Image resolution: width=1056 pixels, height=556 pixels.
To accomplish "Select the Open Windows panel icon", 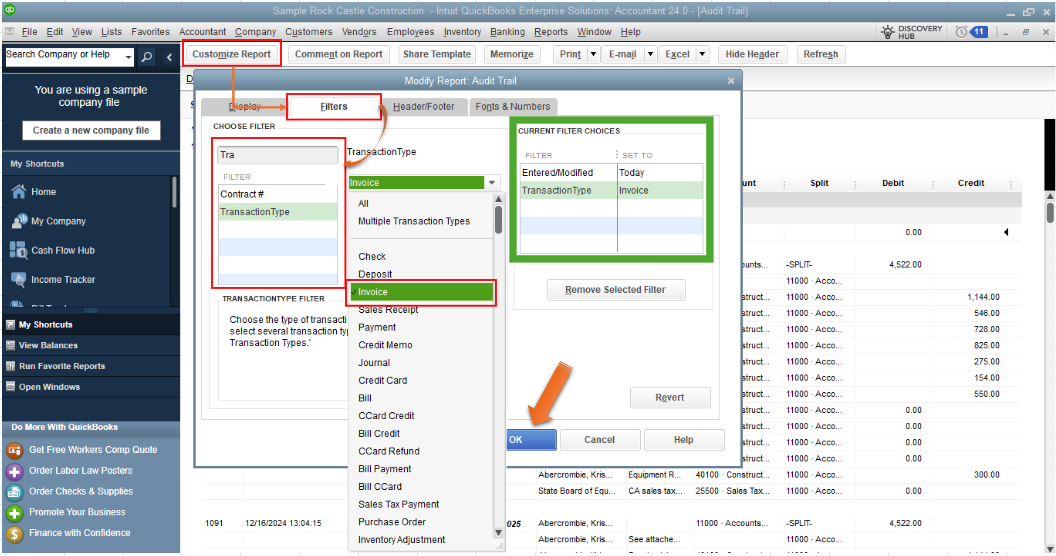I will 10,387.
